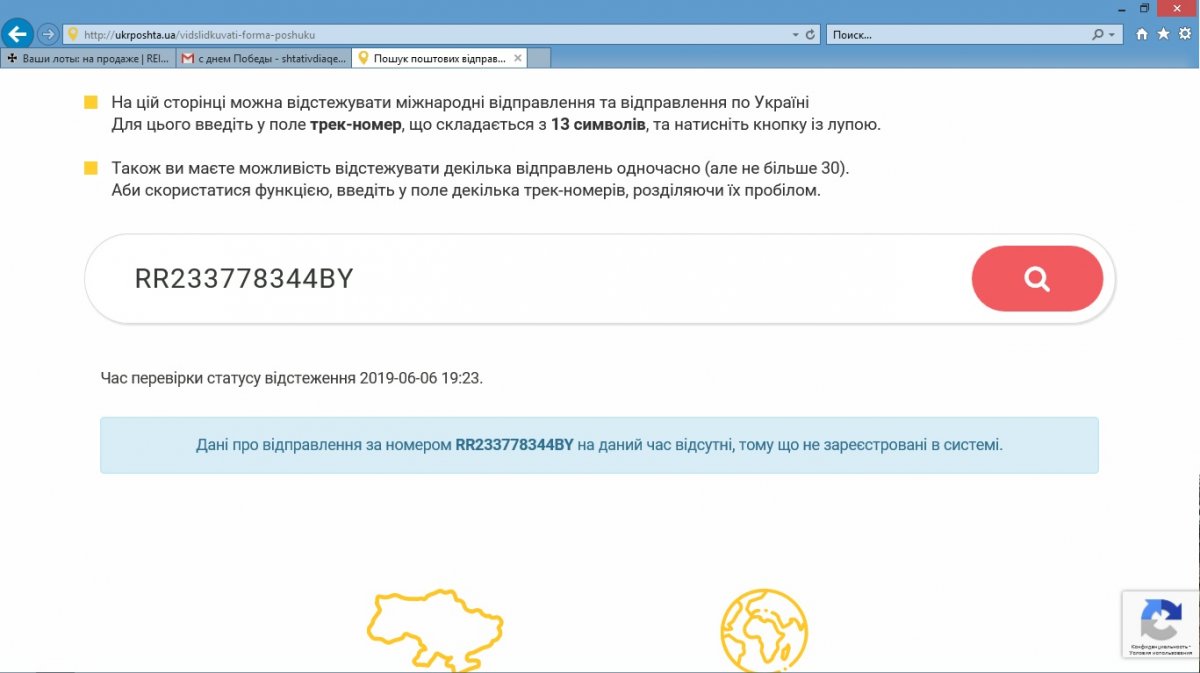The image size is (1200, 673).
Task: Open Favorites using the star icon
Action: (x=1163, y=34)
